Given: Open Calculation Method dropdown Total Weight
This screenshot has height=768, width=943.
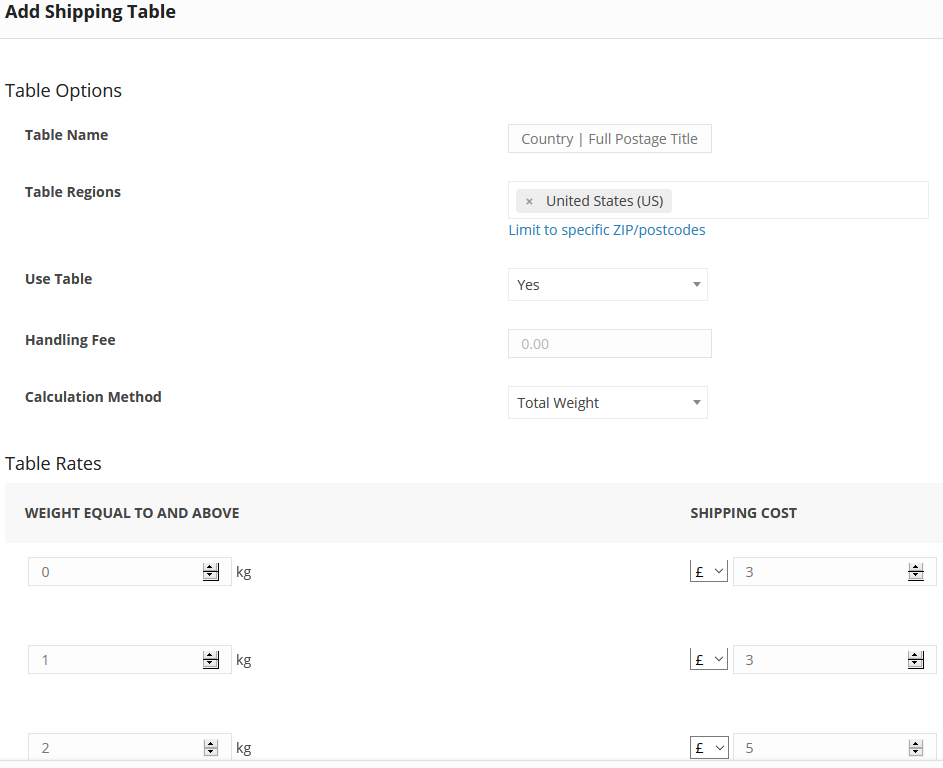Looking at the screenshot, I should click(607, 402).
